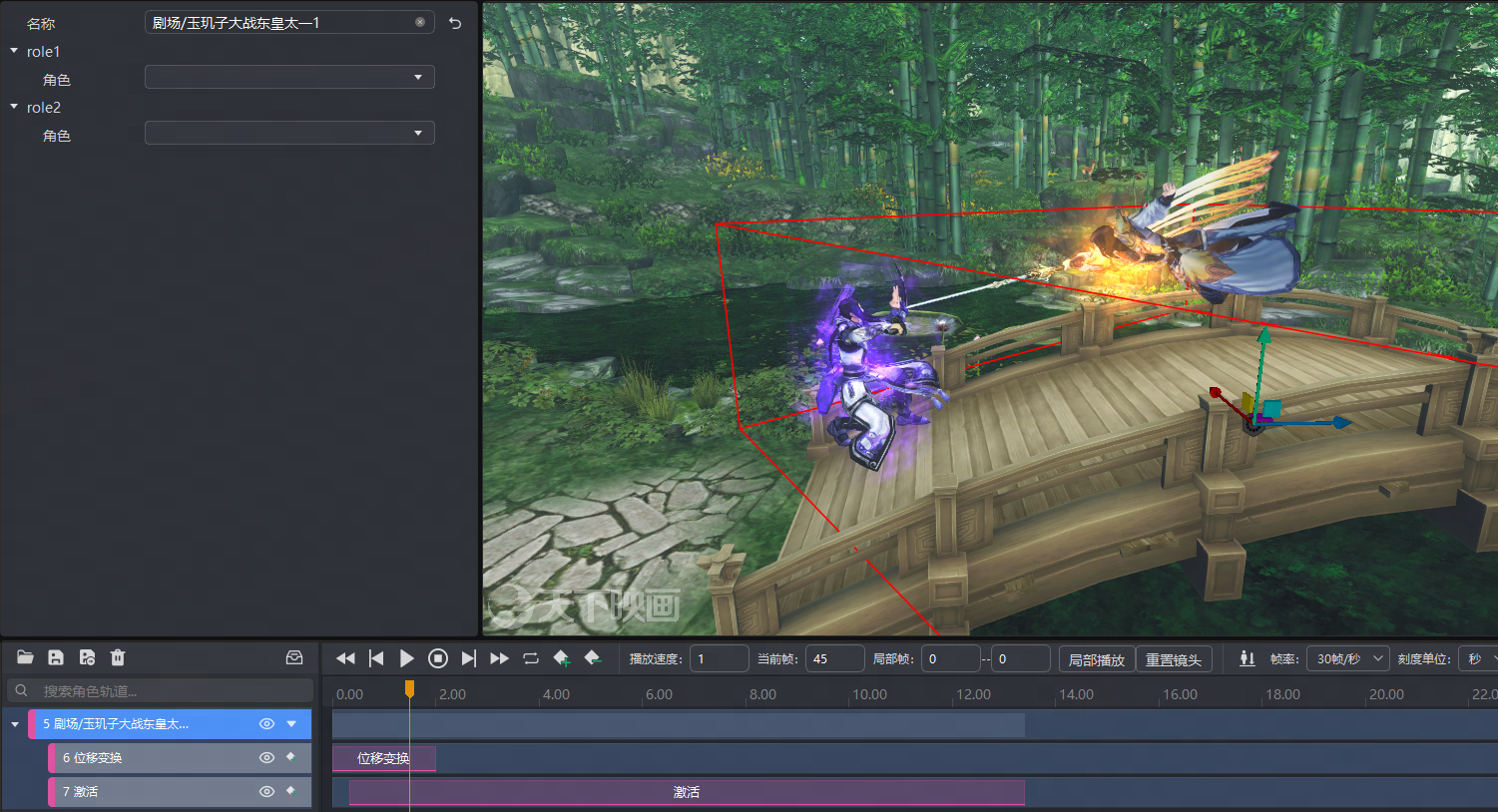The image size is (1498, 812).
Task: Click the 20.00 mark on the timeline ruler
Action: [1386, 694]
